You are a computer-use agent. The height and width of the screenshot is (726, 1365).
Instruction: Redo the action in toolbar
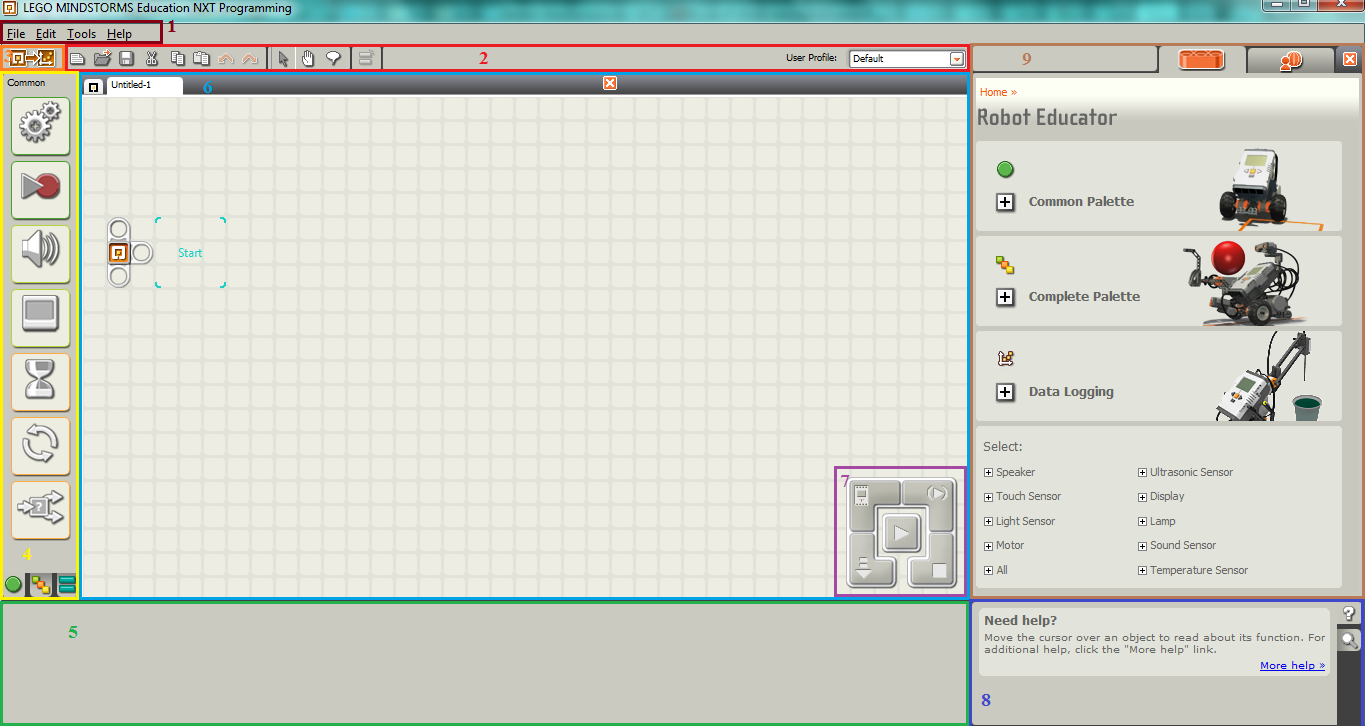click(x=250, y=59)
